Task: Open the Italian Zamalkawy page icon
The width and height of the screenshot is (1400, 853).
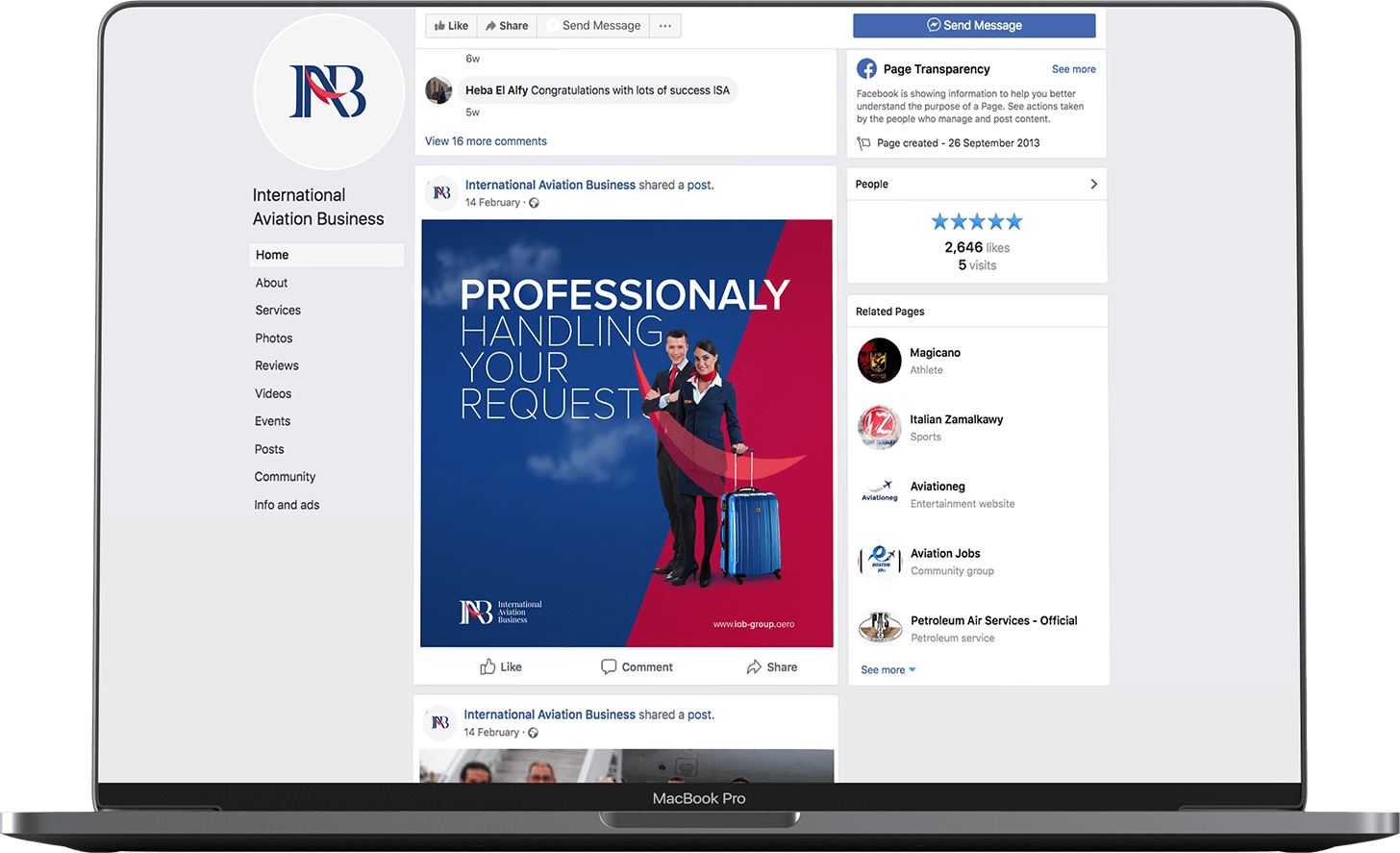Action: point(879,427)
